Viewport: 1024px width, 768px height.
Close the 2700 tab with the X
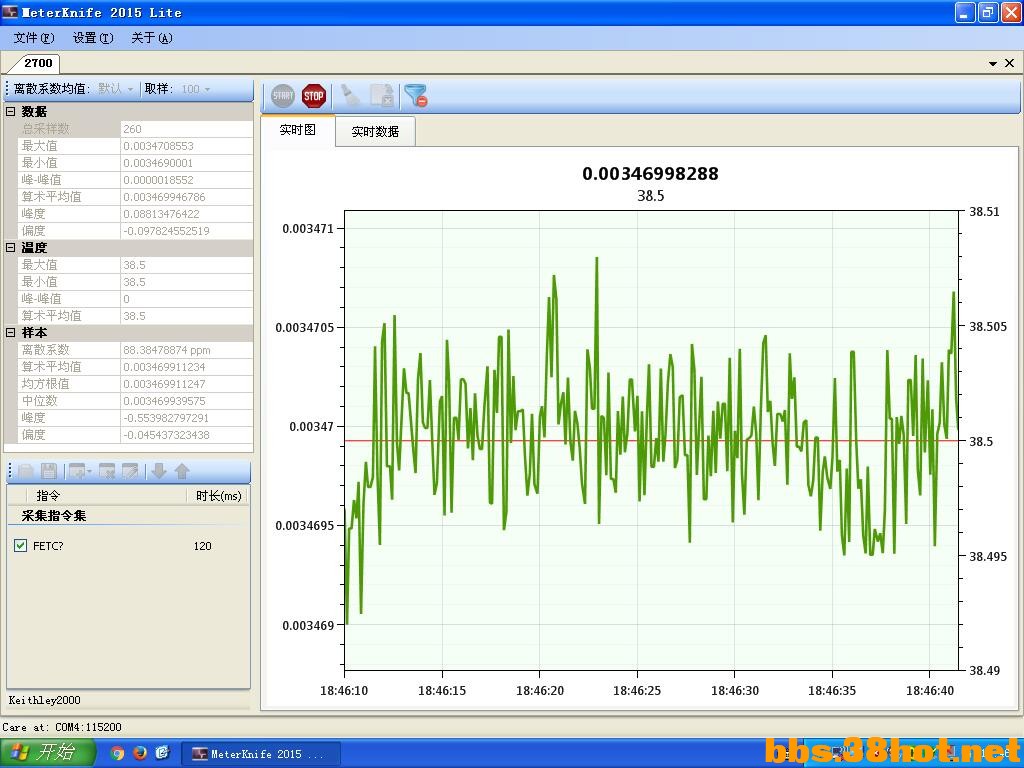tap(1009, 63)
